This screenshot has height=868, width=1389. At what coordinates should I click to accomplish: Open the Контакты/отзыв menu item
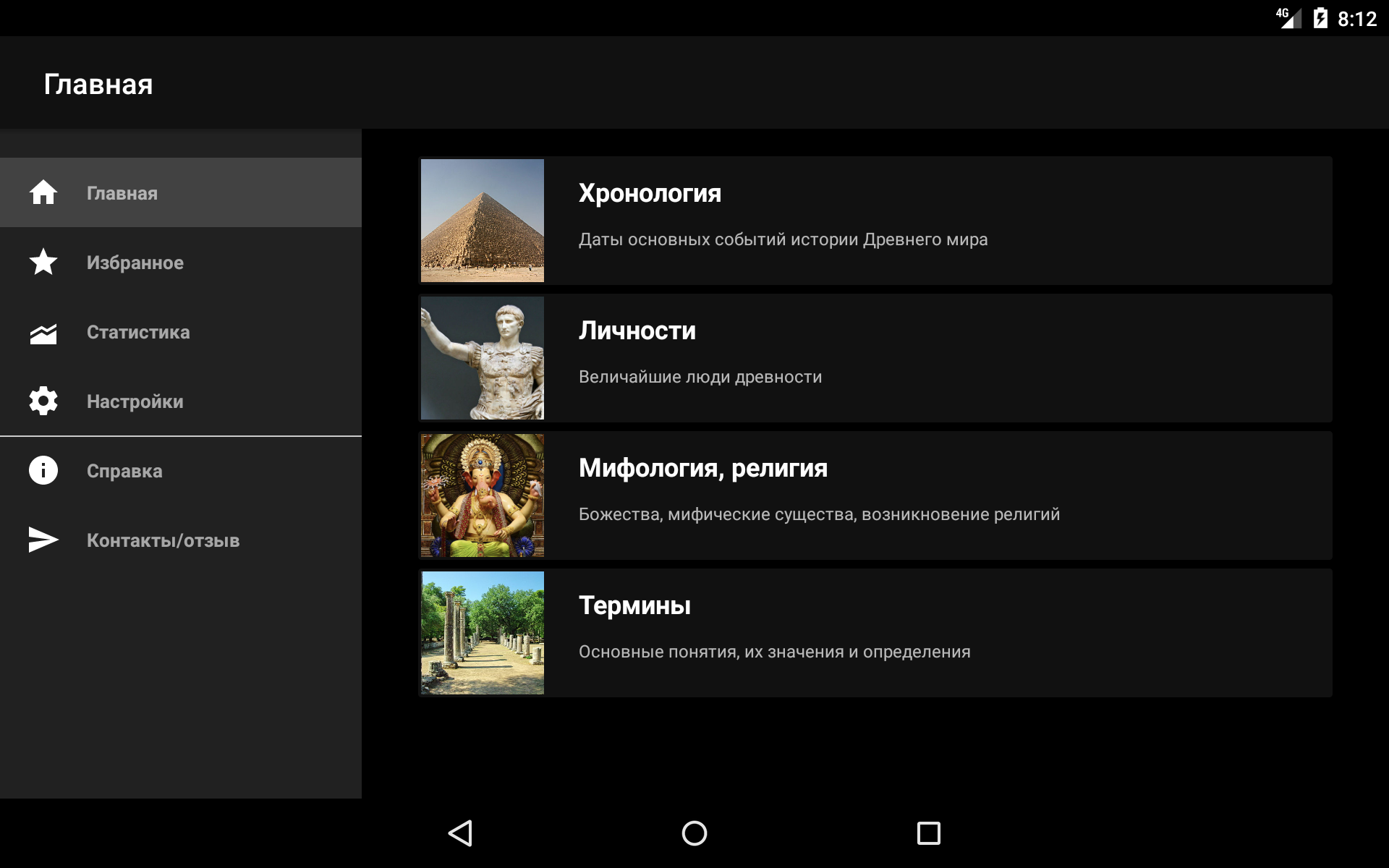pos(181,540)
